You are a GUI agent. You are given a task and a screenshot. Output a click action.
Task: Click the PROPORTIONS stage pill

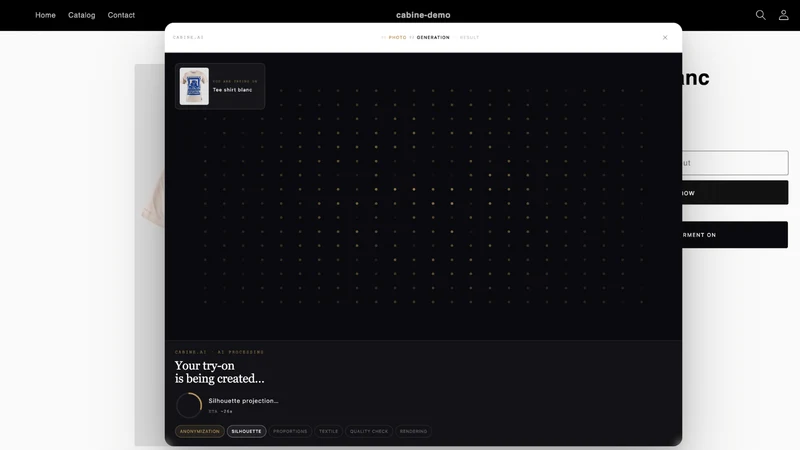[290, 431]
